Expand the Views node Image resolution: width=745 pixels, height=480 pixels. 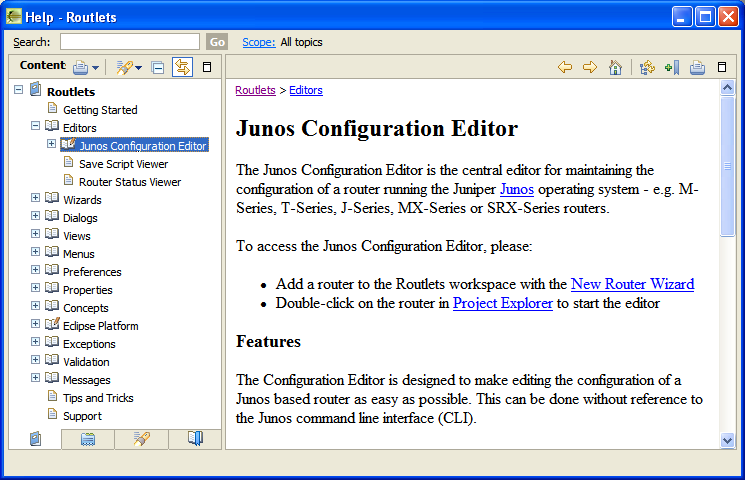click(36, 233)
